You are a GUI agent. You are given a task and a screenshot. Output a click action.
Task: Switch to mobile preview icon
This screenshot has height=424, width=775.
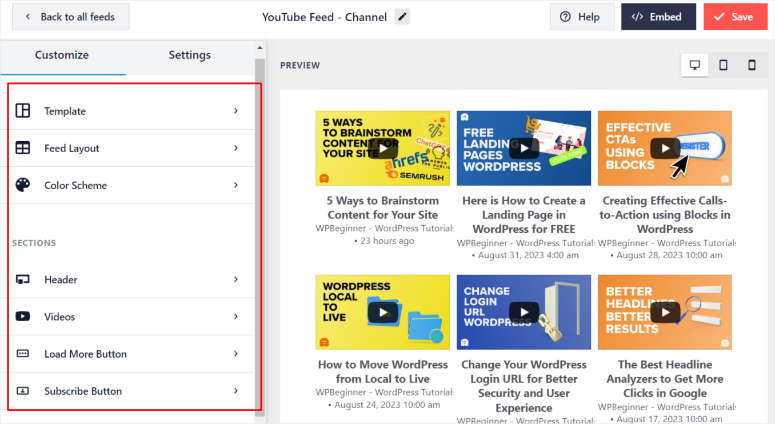point(752,65)
